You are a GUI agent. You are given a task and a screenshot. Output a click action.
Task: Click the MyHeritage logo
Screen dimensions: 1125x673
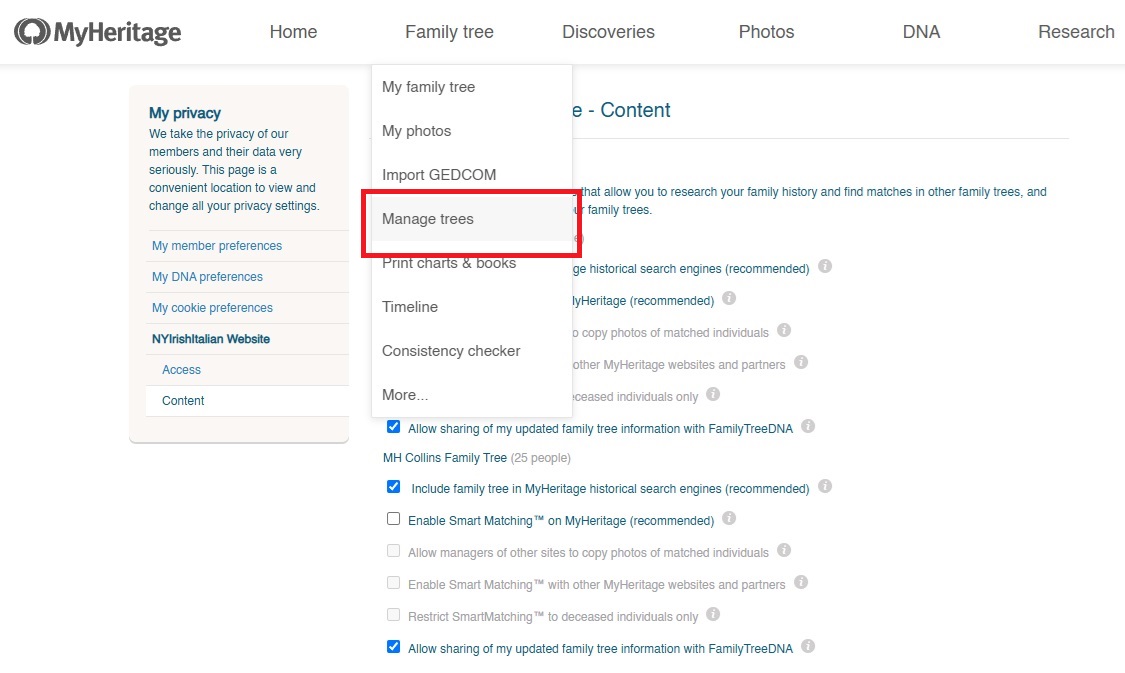(98, 32)
